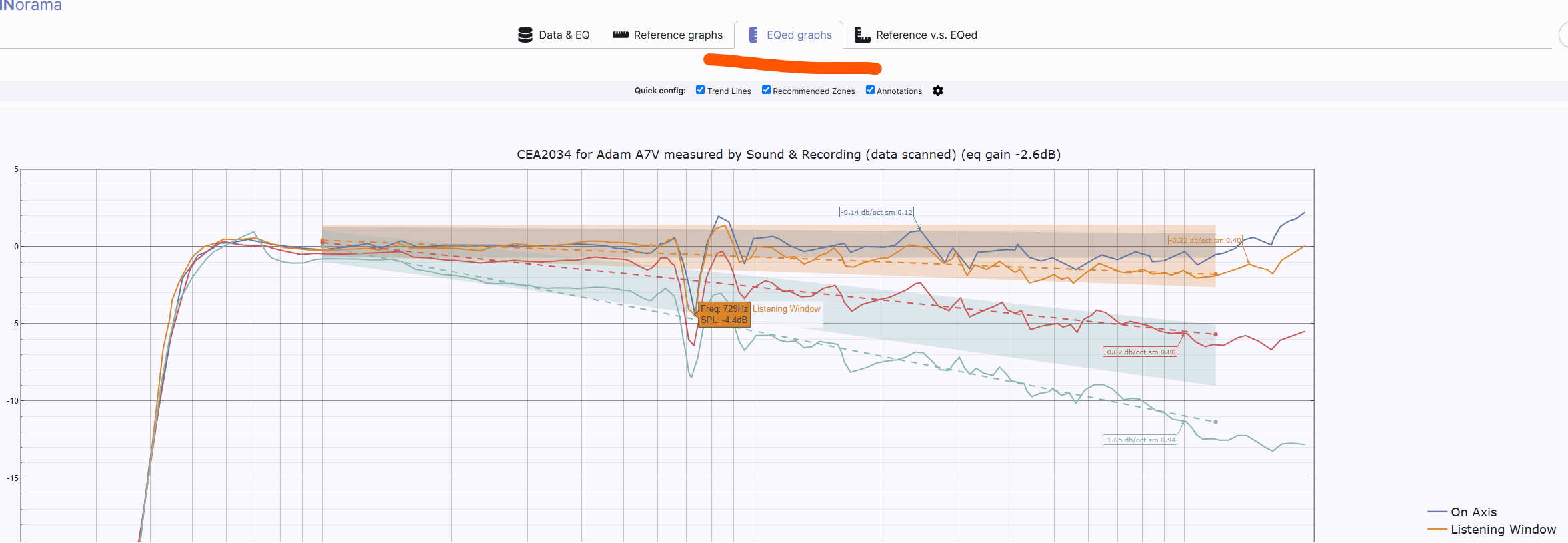
Task: Click the "-1.65 db/oct sm 0.94" annotation
Action: (1140, 440)
